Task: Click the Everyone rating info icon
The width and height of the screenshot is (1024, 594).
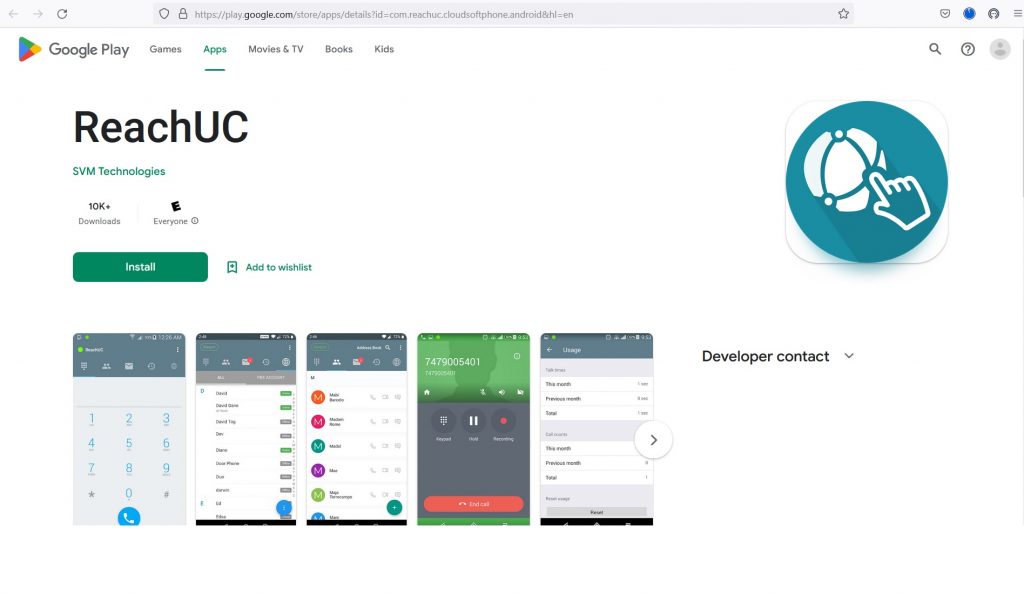Action: pos(195,221)
